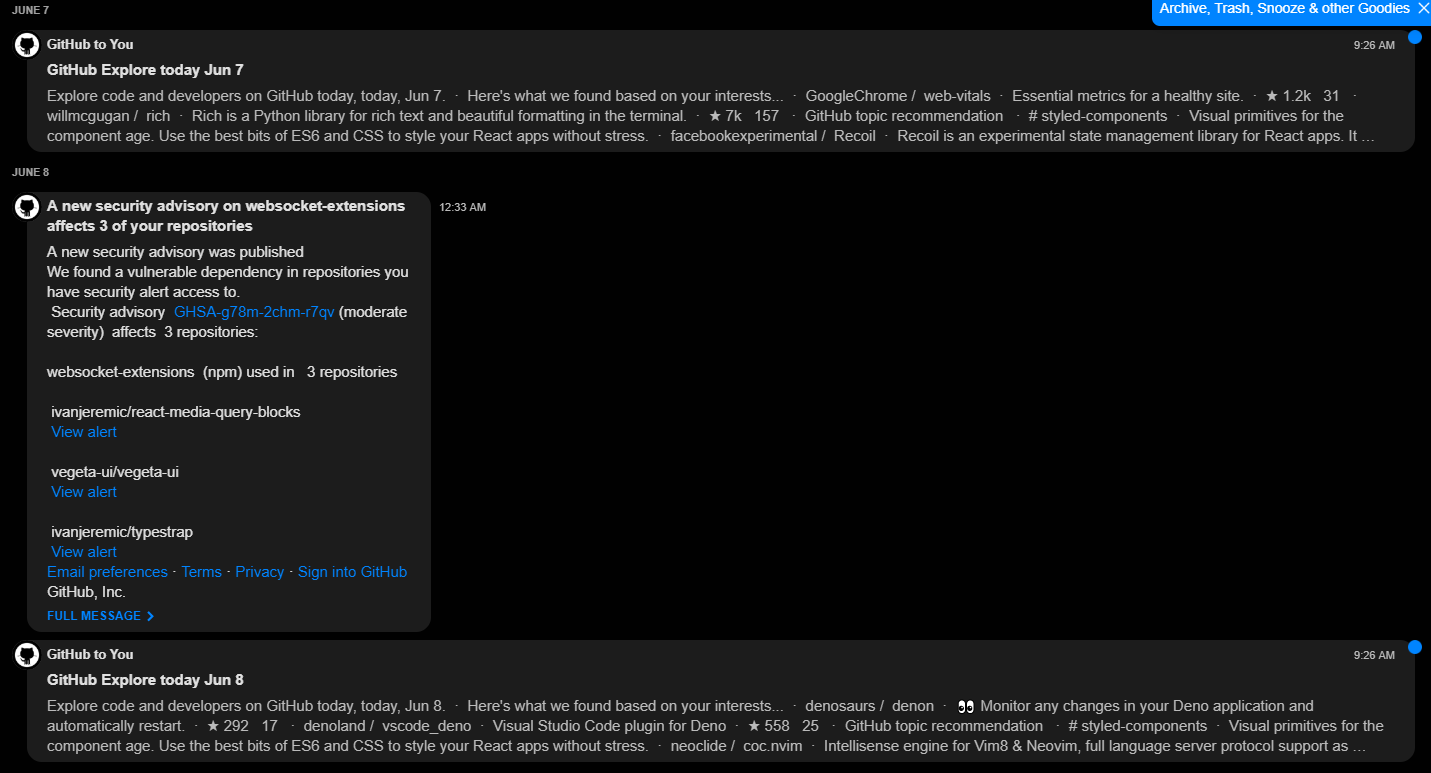Click repository name ivanjeremic/react-media-query-blocks
1431x773 pixels.
coord(176,412)
